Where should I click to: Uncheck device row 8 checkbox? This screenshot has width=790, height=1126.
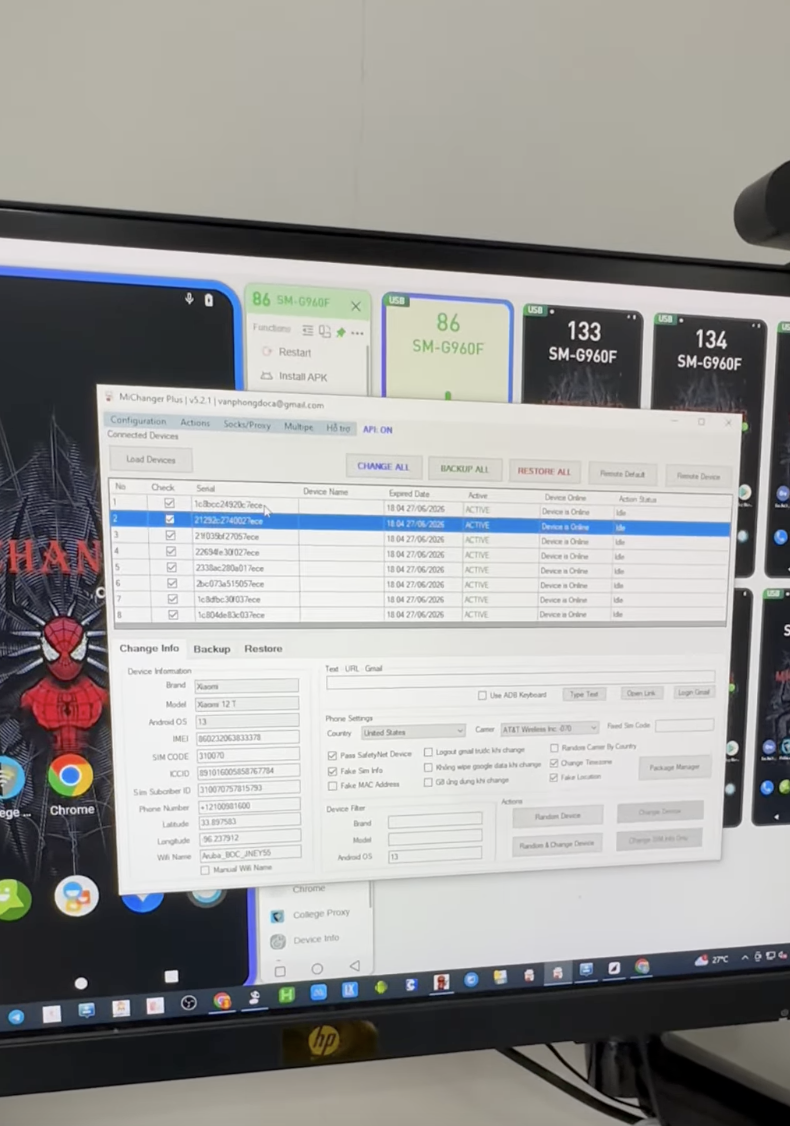click(173, 615)
